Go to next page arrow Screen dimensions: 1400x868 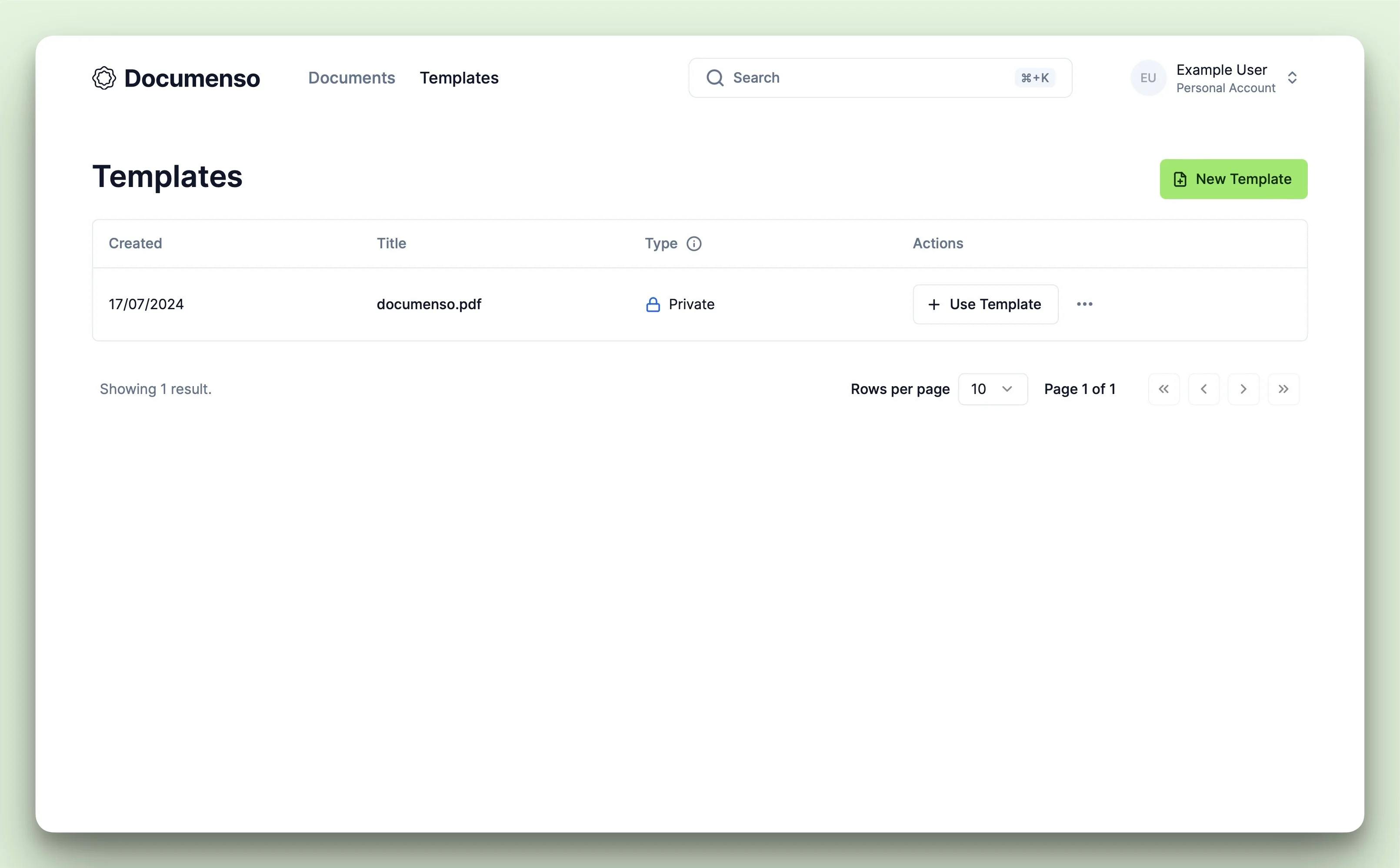(x=1243, y=389)
